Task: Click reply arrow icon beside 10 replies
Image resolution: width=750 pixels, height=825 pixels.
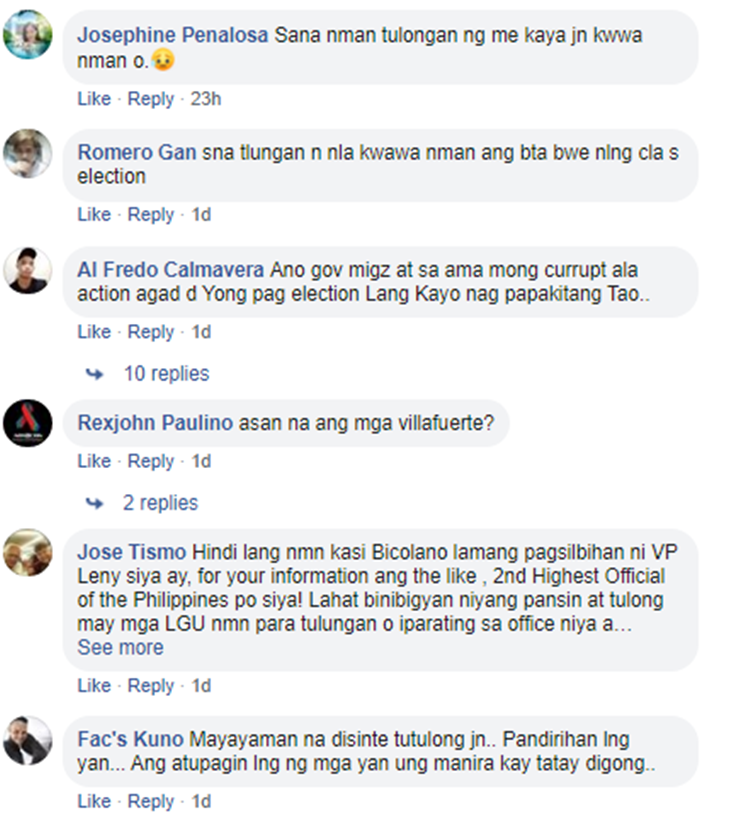Action: tap(95, 374)
